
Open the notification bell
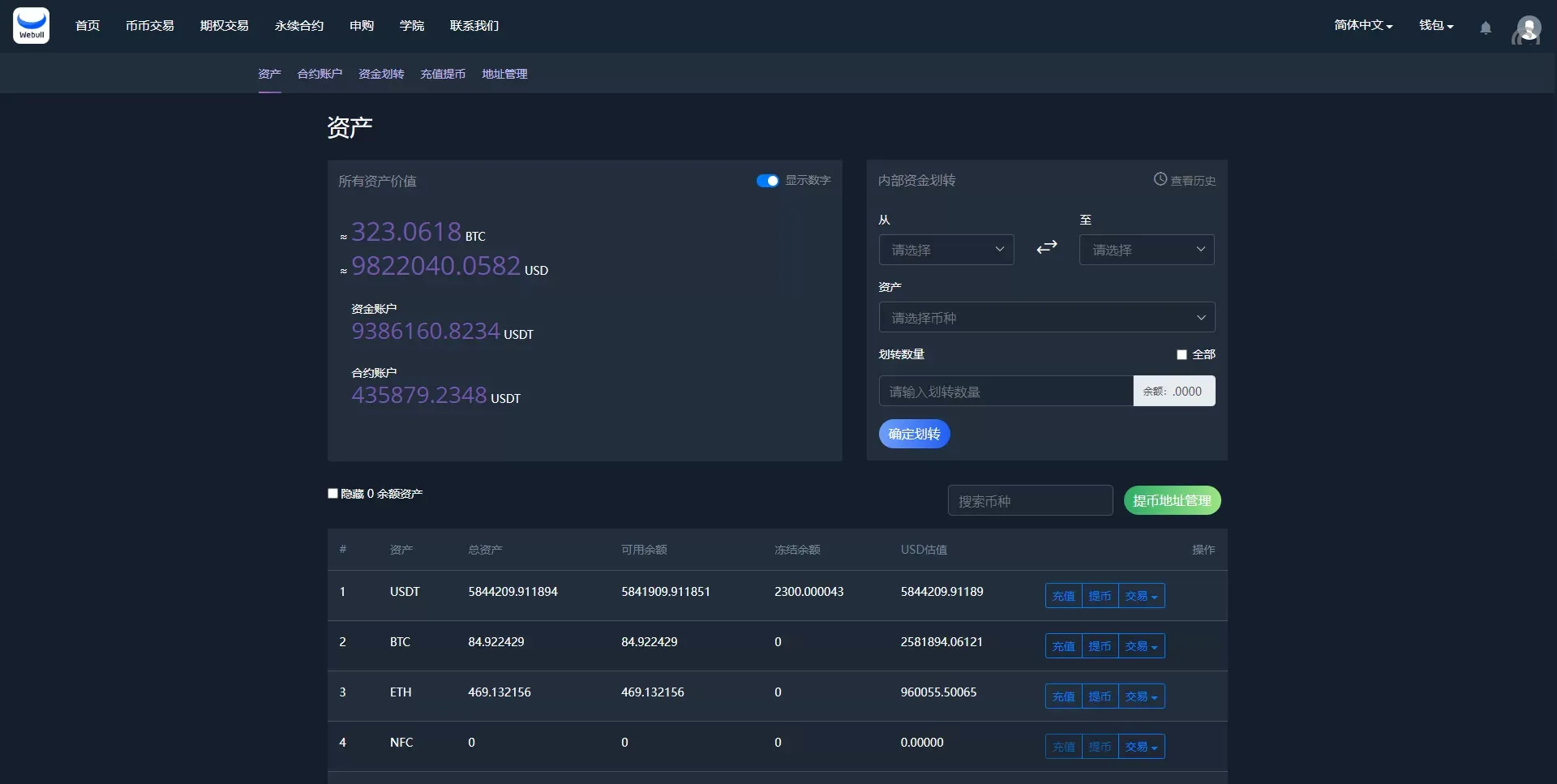coord(1486,28)
